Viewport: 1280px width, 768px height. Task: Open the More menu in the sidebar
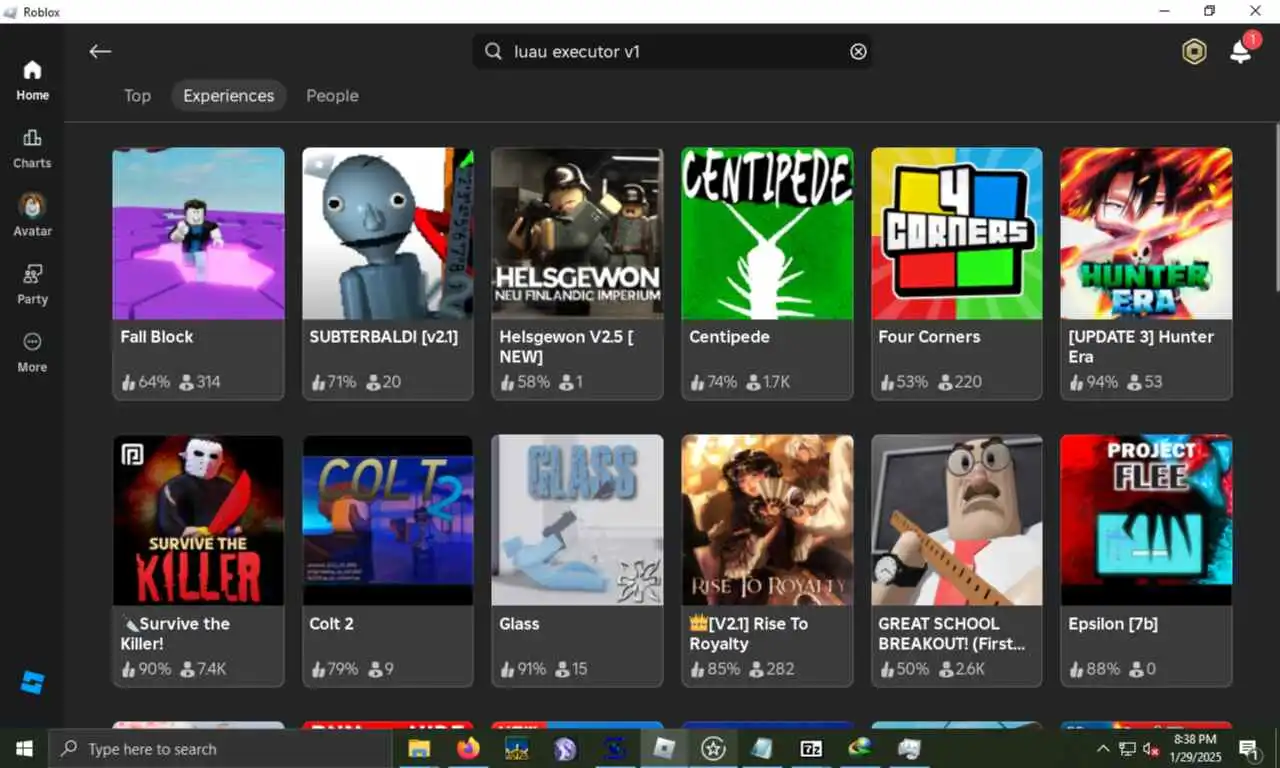coord(32,353)
